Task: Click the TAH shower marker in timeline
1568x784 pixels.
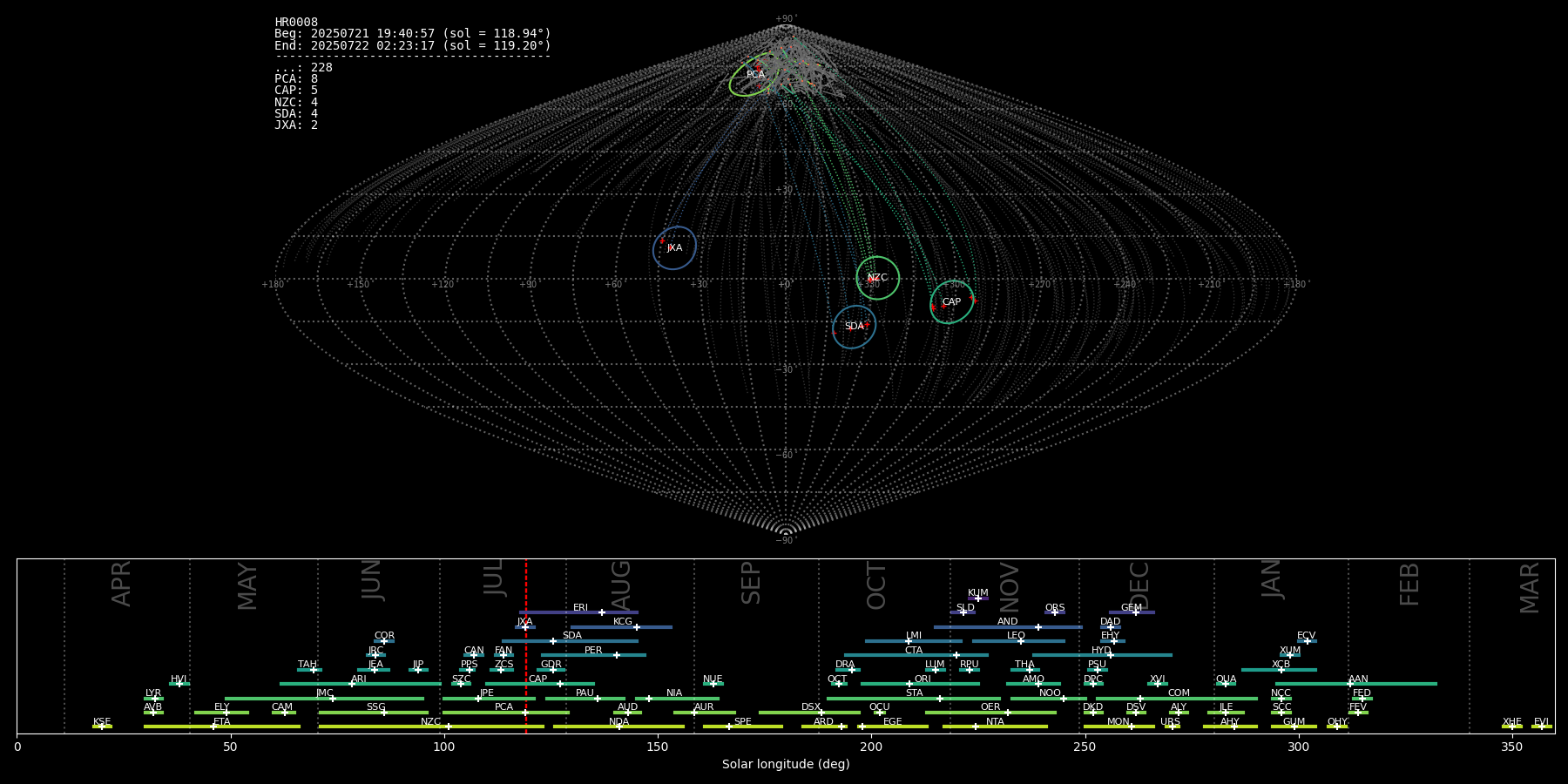Action: (313, 669)
